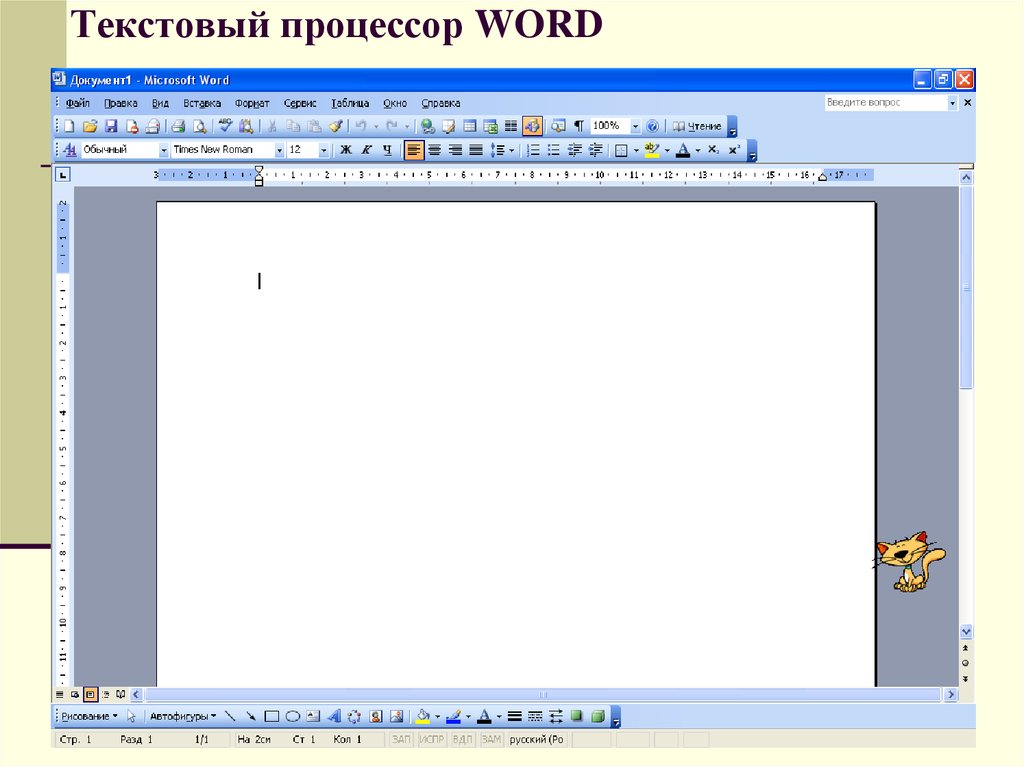Open the Вид menu

point(160,103)
